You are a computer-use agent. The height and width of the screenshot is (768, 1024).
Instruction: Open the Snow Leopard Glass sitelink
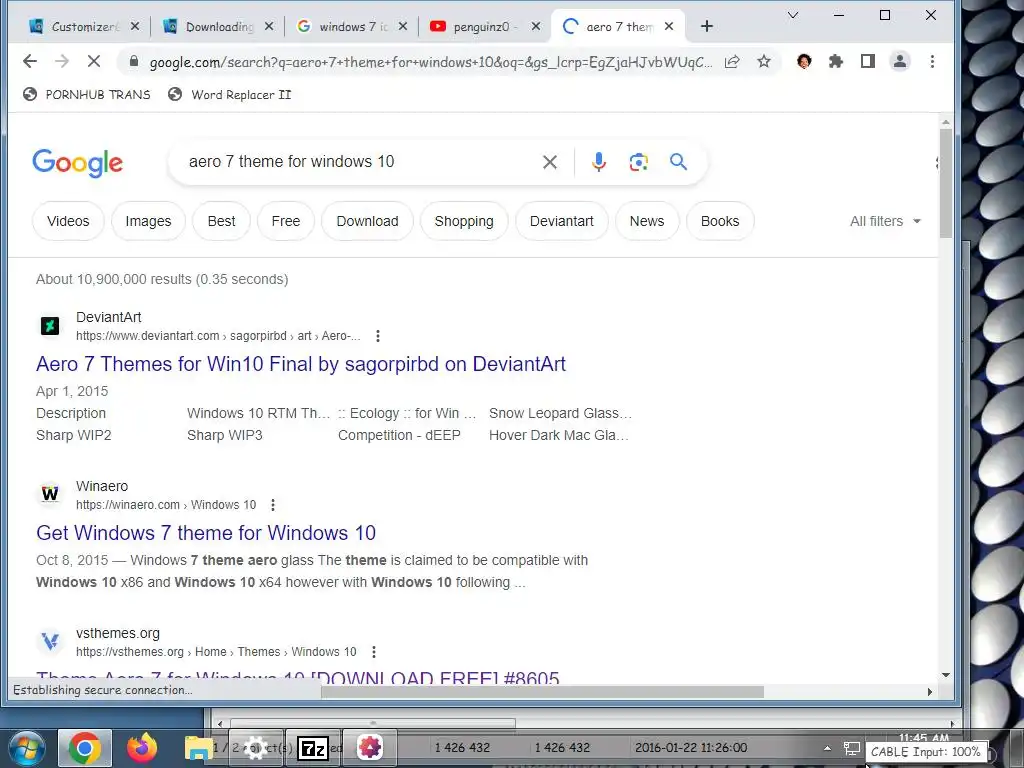click(x=560, y=413)
